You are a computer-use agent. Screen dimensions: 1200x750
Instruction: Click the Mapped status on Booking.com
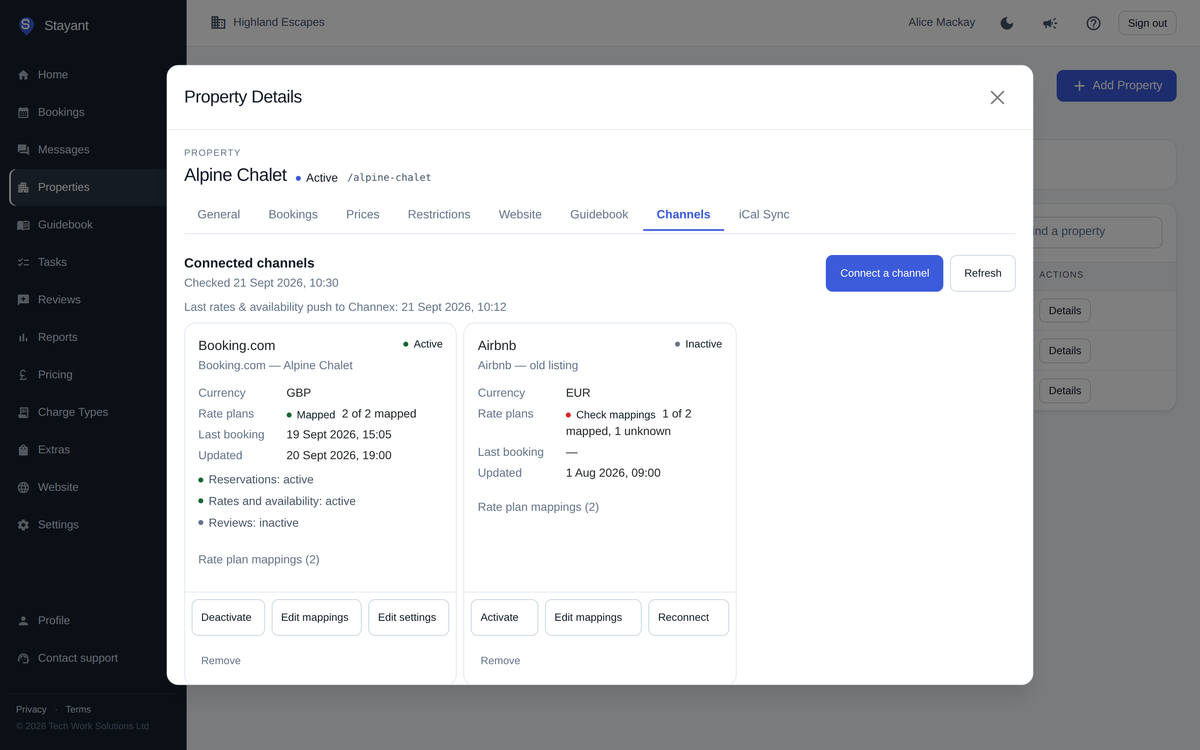pos(311,415)
